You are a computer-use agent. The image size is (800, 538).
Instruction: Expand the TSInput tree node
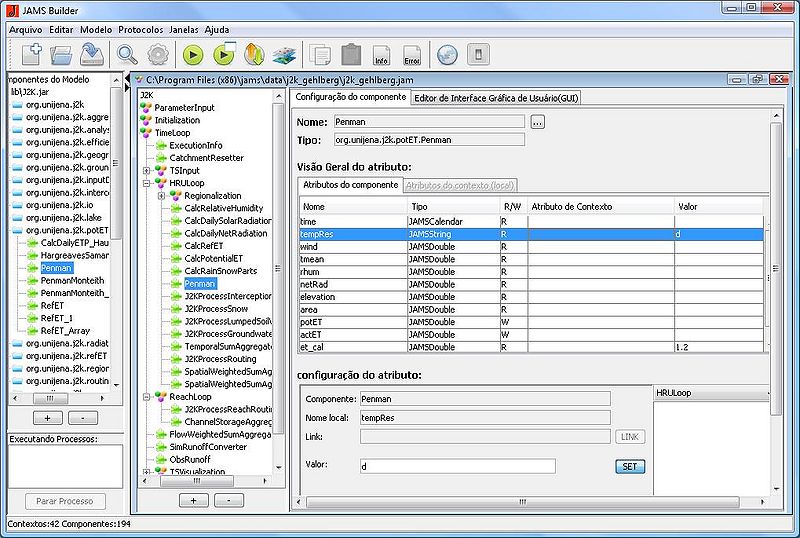[147, 171]
